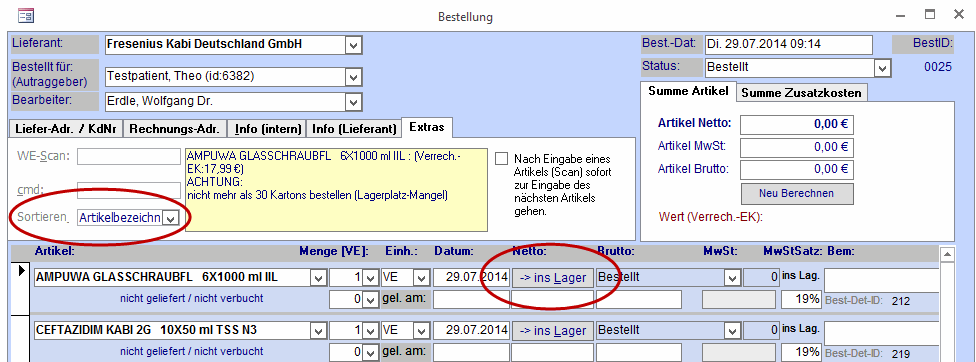Viewport: 976px width, 362px height.
Task: Open delivered quantity dropdown under CEFTAZIDIM row
Action: click(370, 352)
